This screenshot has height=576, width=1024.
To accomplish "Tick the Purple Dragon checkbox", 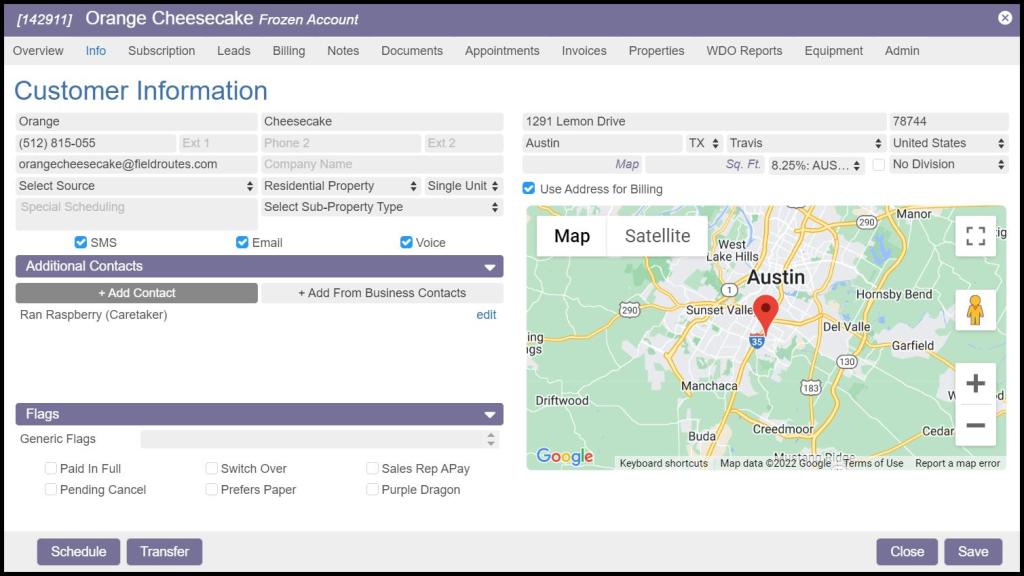I will 372,489.
